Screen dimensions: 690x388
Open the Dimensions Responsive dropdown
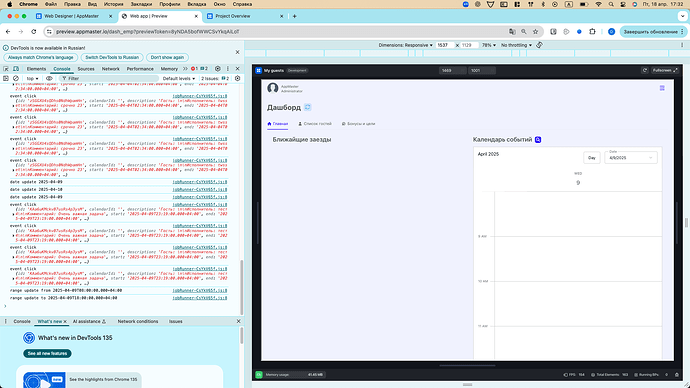[x=405, y=45]
